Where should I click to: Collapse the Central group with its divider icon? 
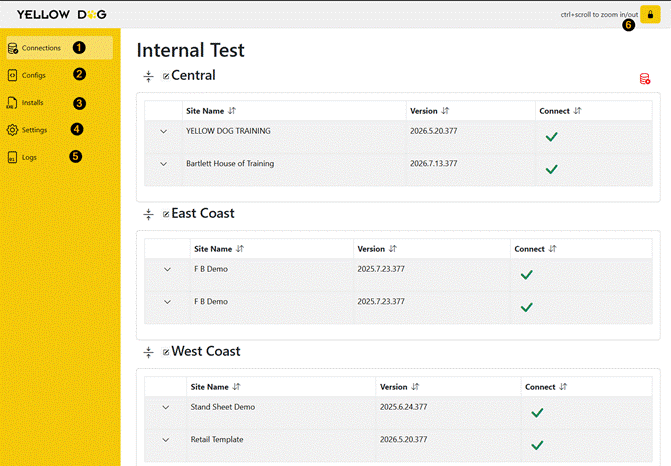click(148, 76)
